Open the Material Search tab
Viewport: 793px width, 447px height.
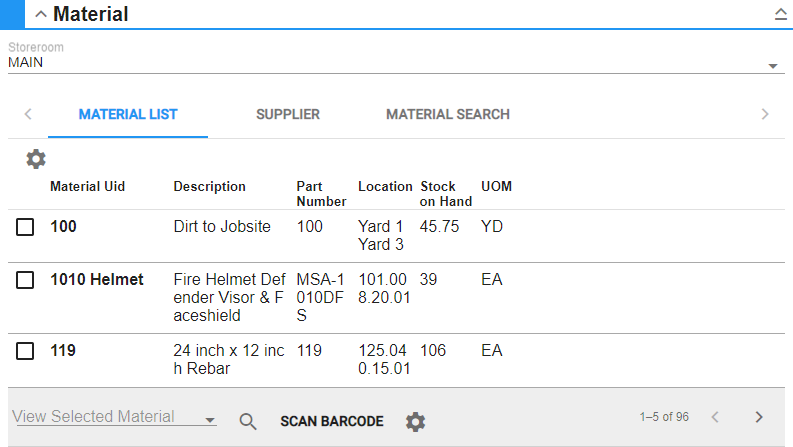[448, 114]
